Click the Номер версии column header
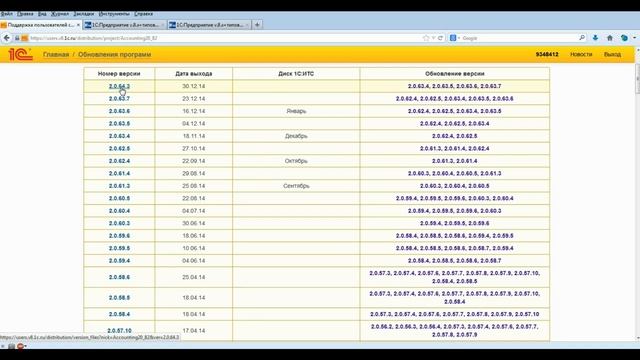 click(119, 74)
